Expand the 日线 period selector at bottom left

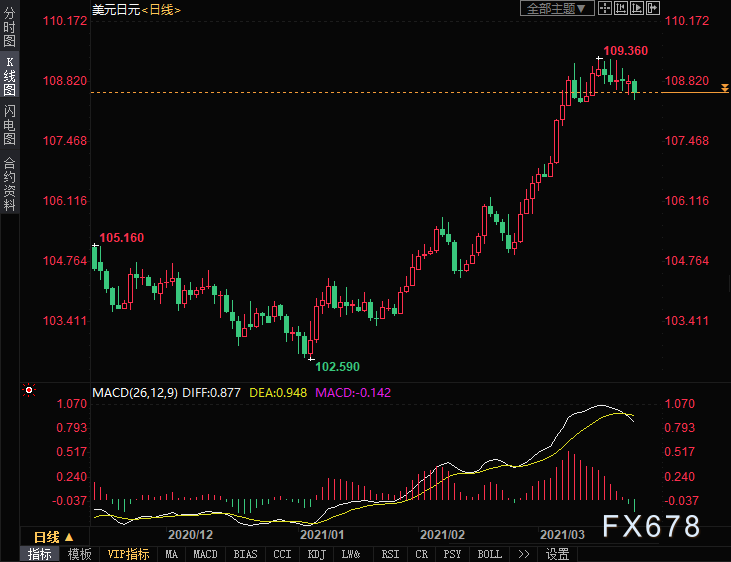47,536
